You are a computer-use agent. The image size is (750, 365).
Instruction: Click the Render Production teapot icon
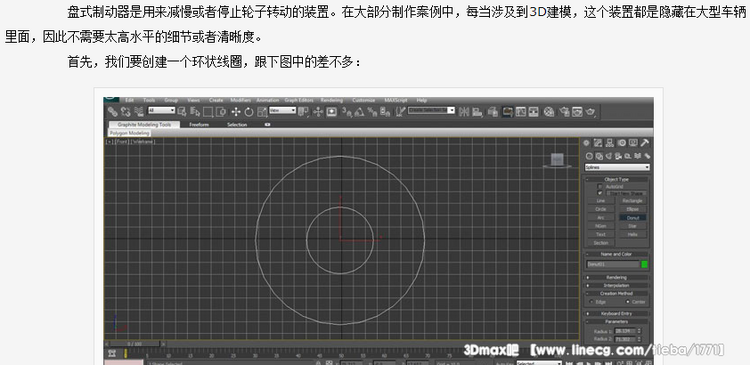click(591, 112)
